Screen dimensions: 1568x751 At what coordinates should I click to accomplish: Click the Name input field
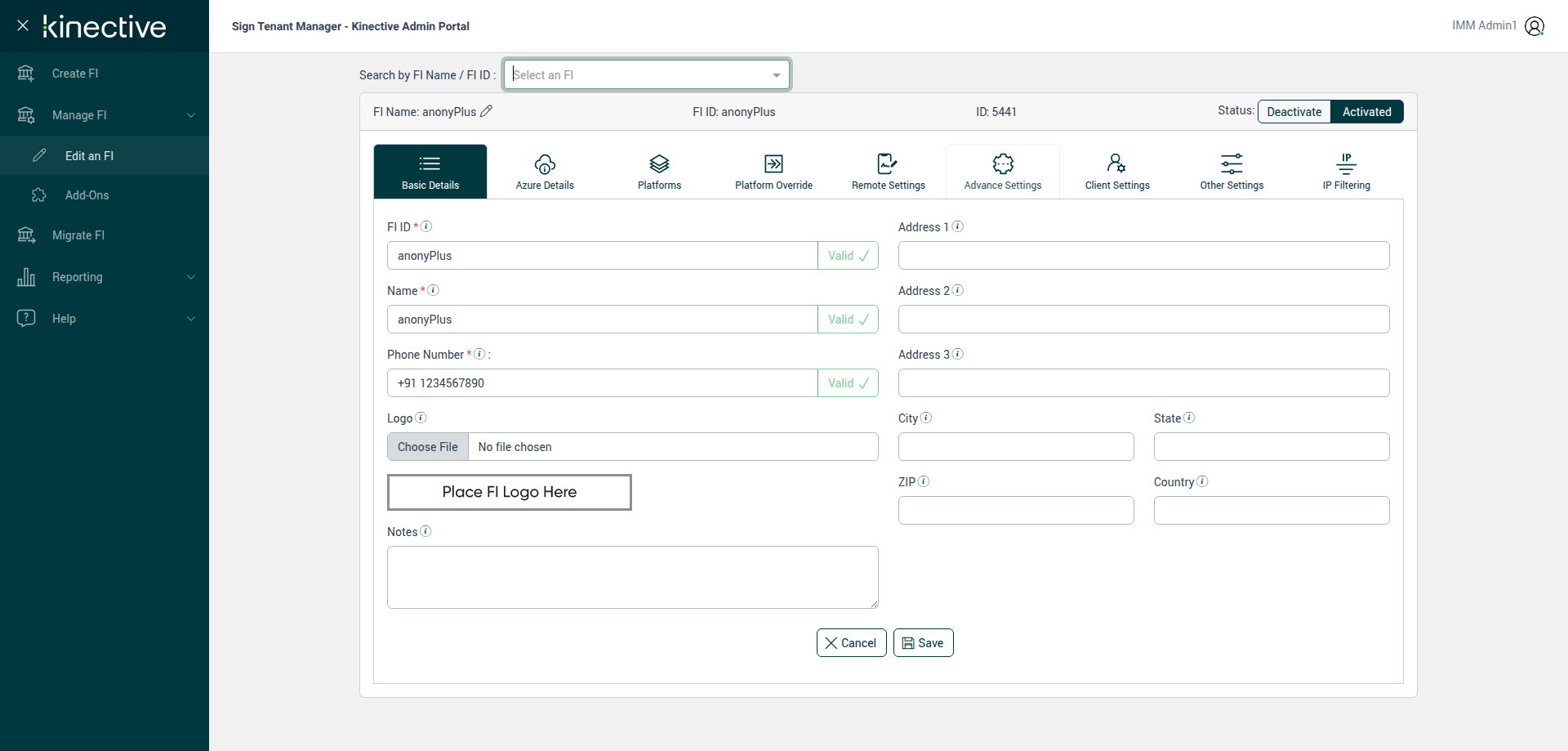point(603,320)
